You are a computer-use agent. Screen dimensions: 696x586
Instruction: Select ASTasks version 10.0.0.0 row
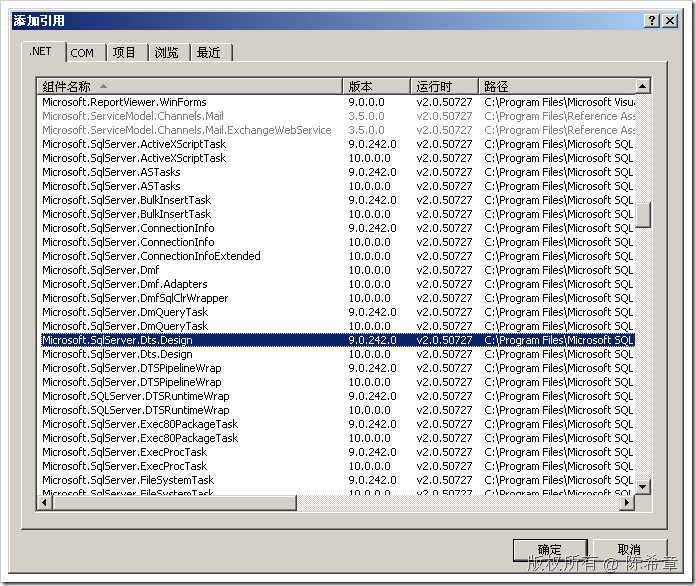[337, 186]
